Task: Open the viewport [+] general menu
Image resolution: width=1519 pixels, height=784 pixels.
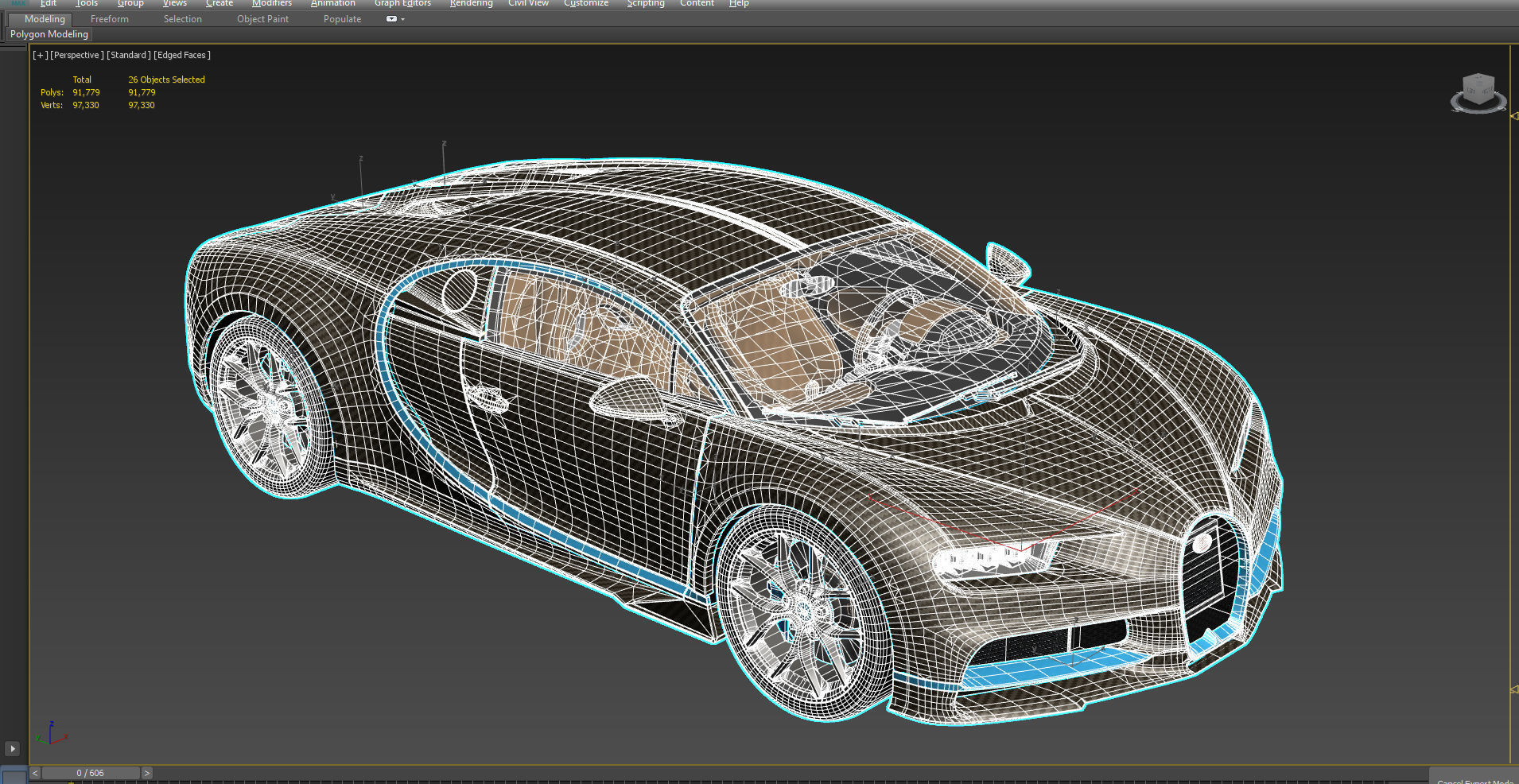Action: (x=40, y=55)
